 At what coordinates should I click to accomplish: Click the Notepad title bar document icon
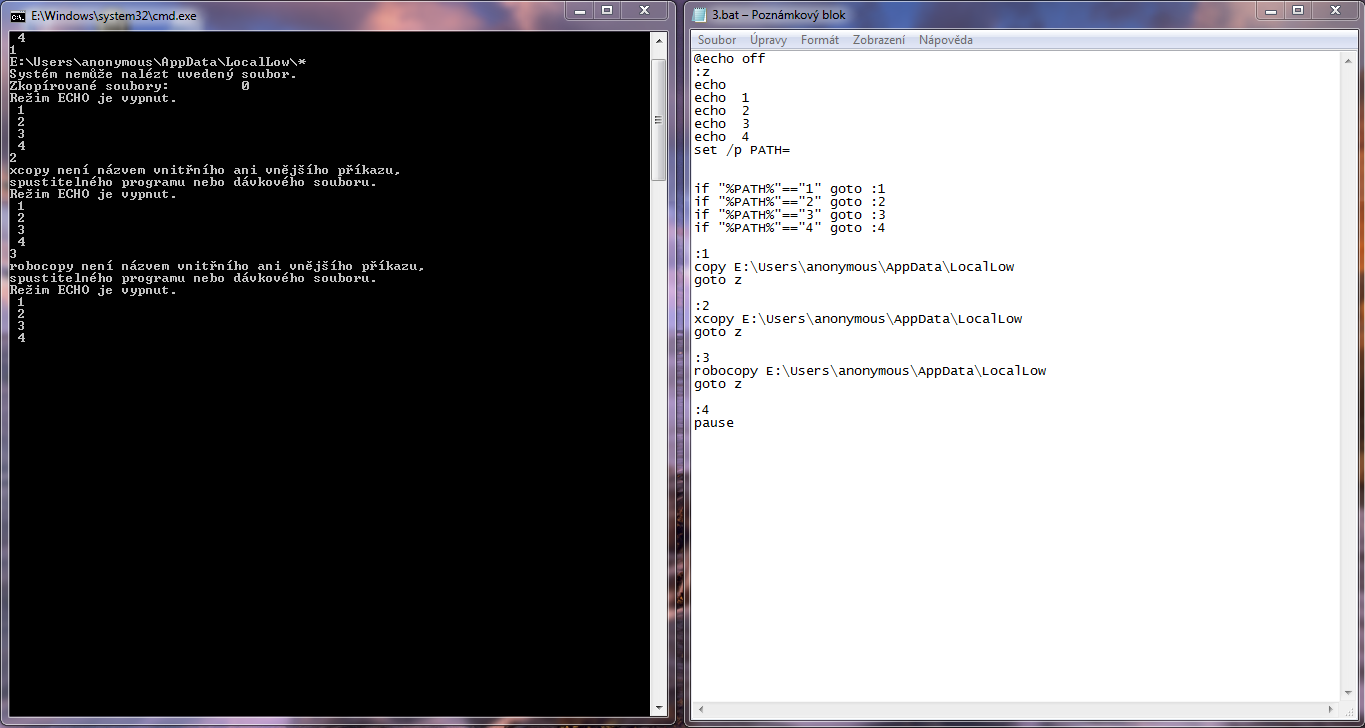(700, 15)
